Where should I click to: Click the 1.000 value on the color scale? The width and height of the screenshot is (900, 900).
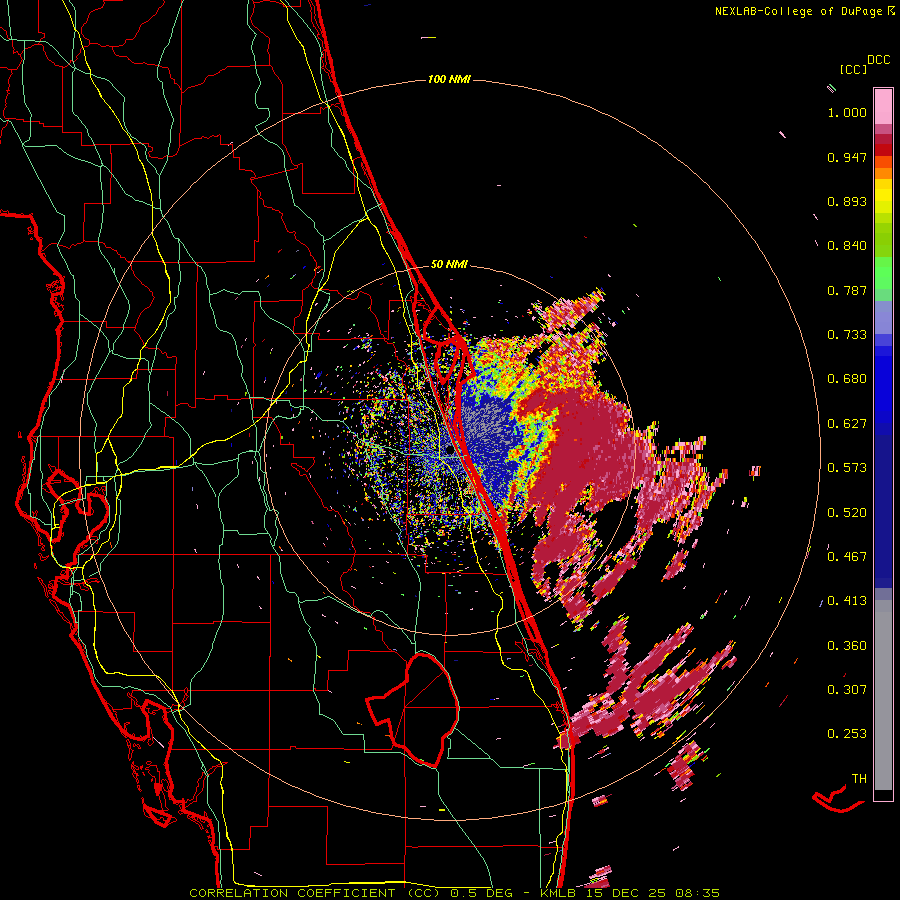pyautogui.click(x=847, y=112)
